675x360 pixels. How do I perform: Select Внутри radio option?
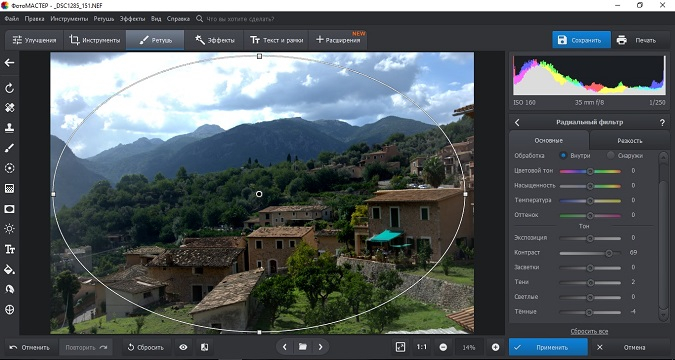tap(575, 155)
